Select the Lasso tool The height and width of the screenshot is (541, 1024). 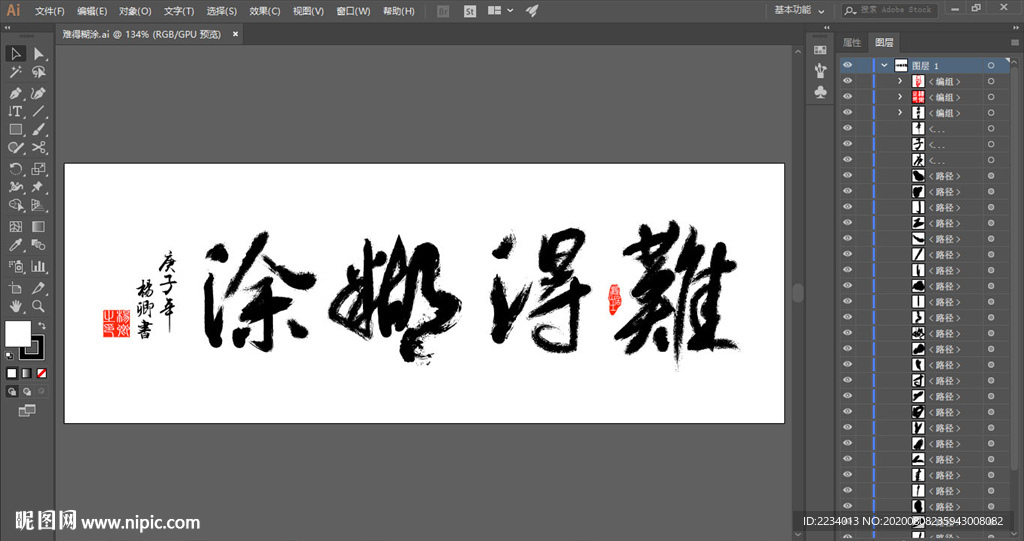pyautogui.click(x=39, y=73)
